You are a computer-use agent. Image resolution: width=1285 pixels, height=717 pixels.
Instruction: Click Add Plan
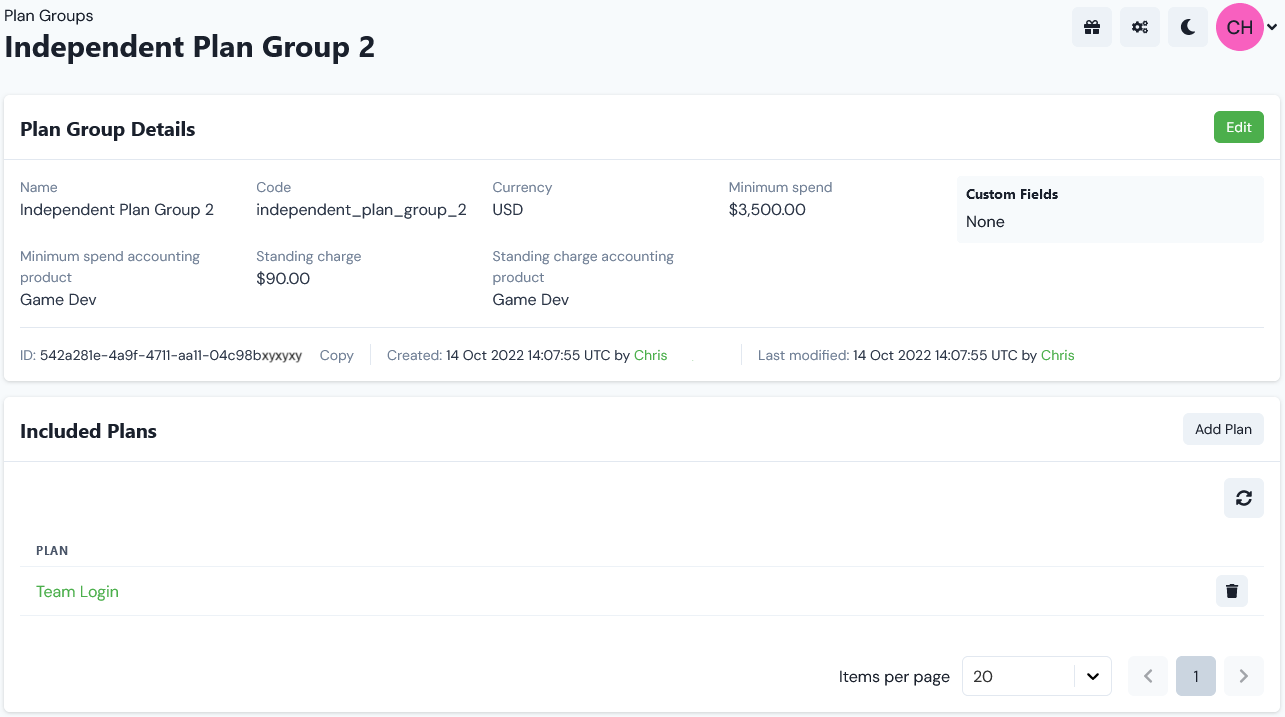point(1223,428)
